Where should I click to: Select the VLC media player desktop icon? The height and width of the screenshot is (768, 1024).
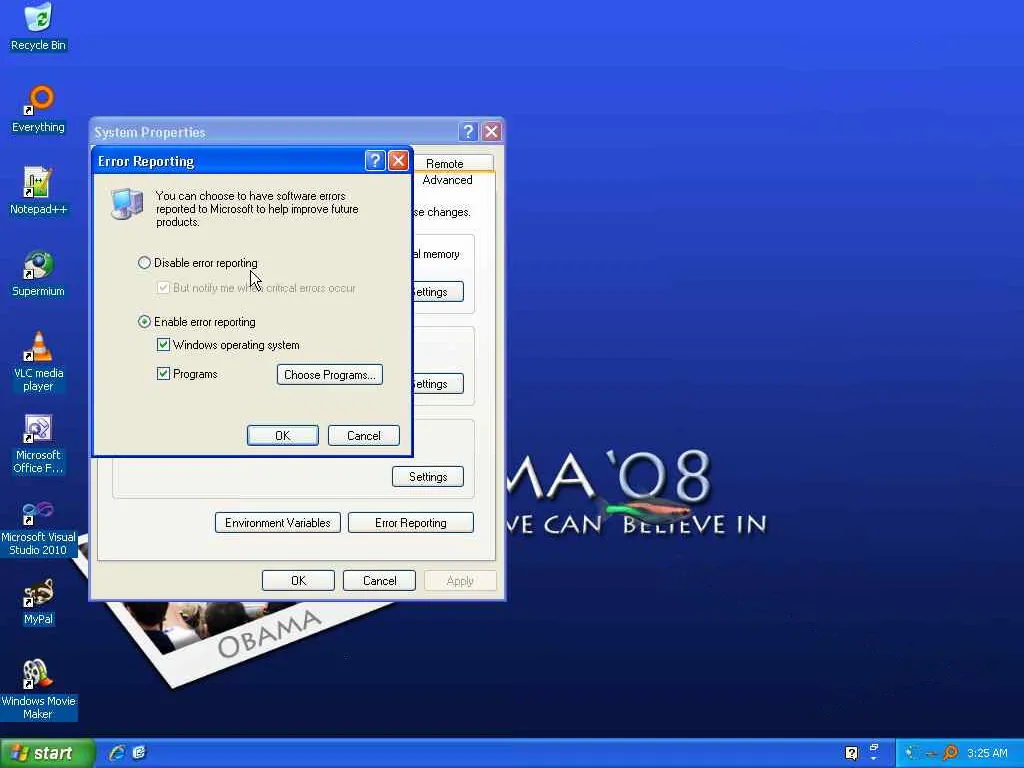tap(38, 362)
